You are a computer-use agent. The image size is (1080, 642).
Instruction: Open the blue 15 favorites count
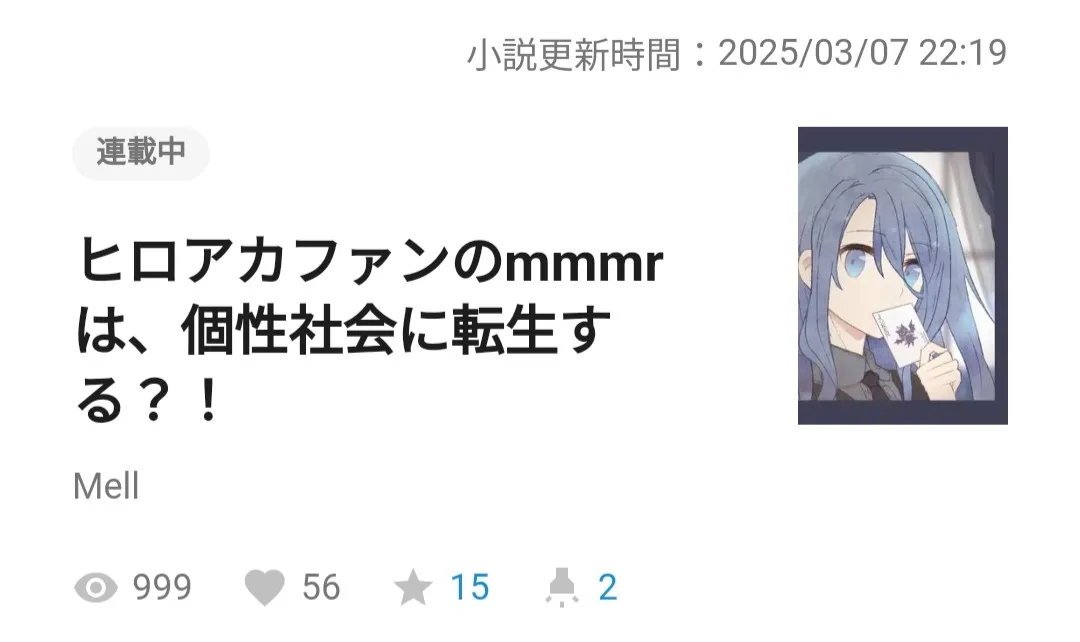point(470,588)
